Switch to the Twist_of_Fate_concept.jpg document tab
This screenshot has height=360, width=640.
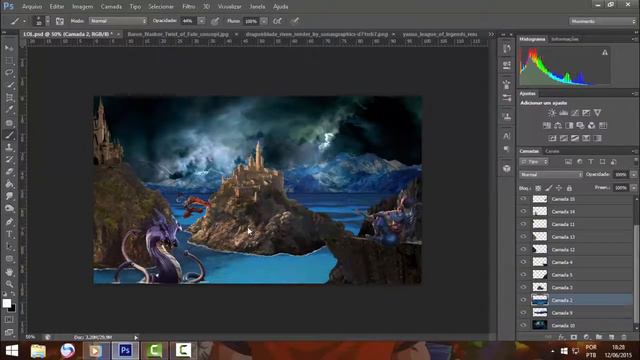(178, 34)
